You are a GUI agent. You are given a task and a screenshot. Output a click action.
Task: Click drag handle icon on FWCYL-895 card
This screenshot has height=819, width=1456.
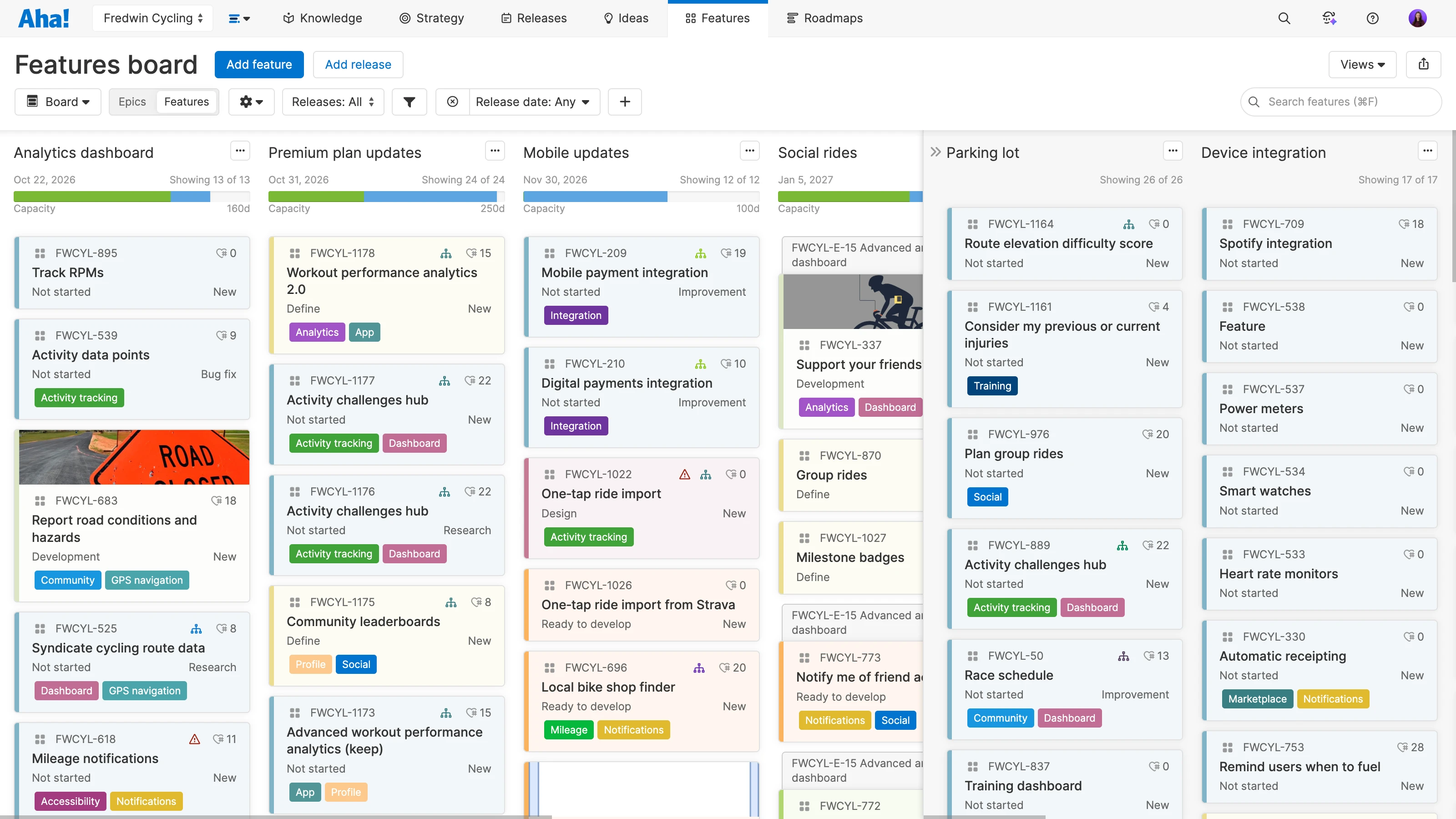coord(40,253)
